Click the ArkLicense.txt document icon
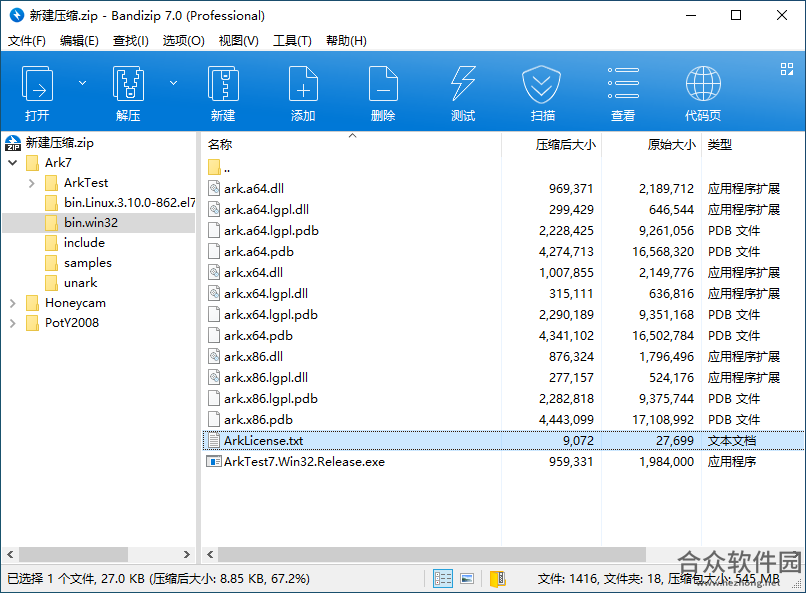Screen dimensions: 806x593 pos(214,440)
